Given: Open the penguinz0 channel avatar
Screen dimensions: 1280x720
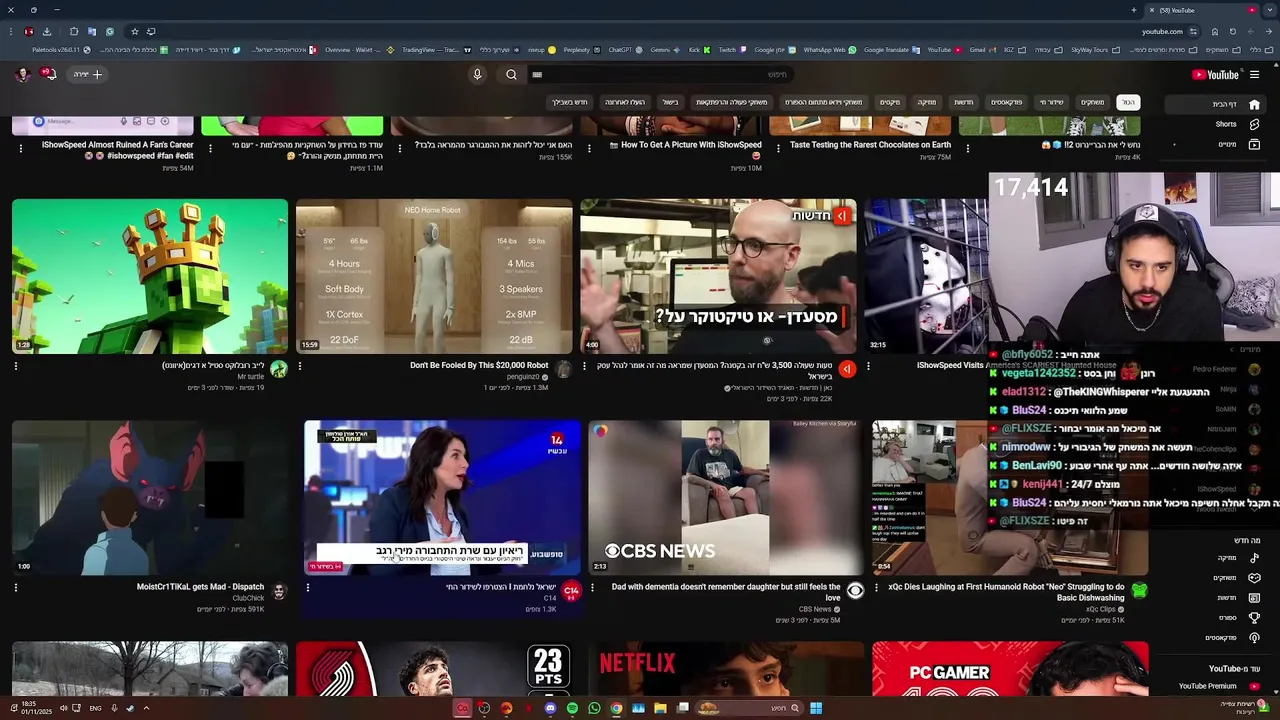Looking at the screenshot, I should coord(563,370).
